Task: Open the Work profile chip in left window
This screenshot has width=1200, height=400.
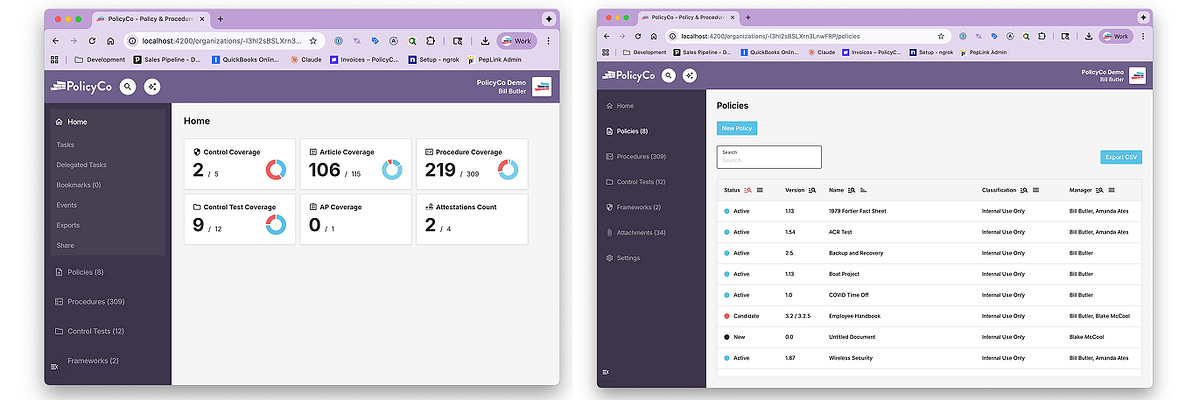Action: coord(518,41)
